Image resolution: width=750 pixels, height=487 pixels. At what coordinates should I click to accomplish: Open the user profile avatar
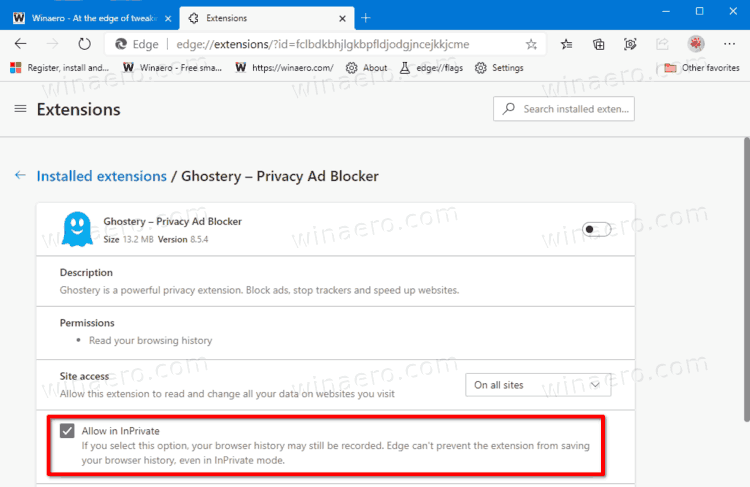[x=696, y=44]
